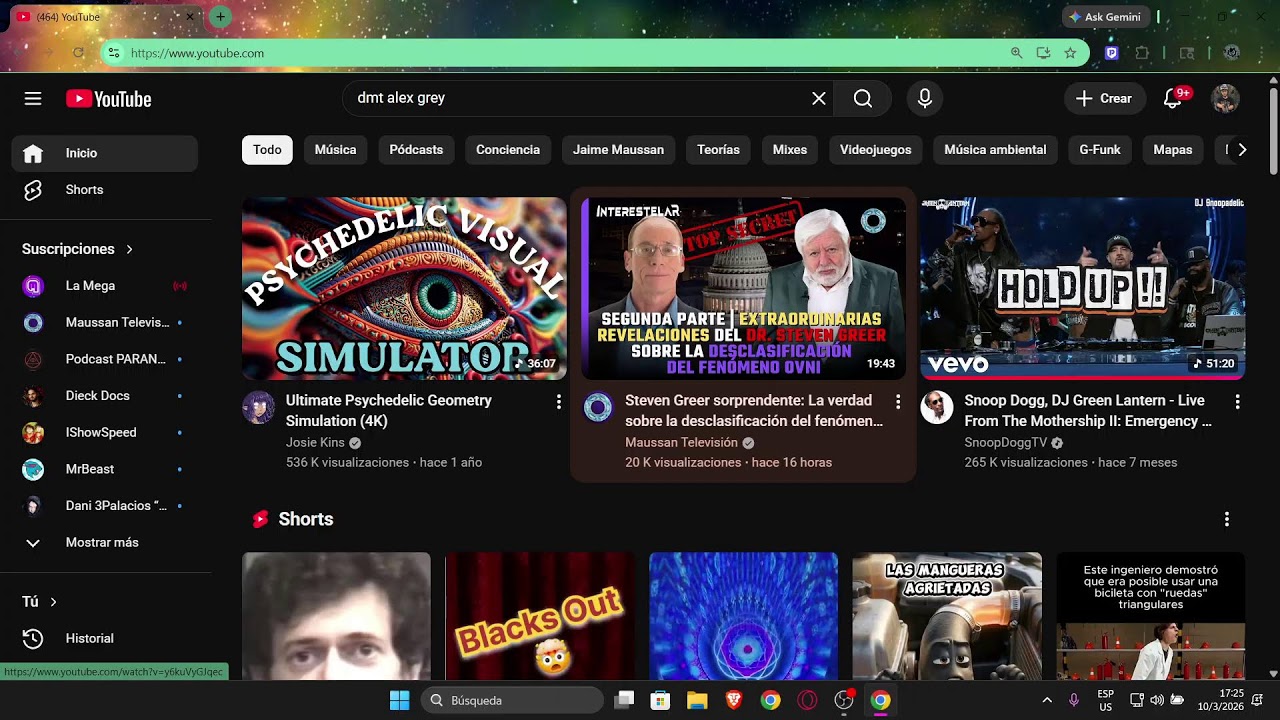Clear the search box text
Screen dimensions: 1280x720
coord(818,98)
